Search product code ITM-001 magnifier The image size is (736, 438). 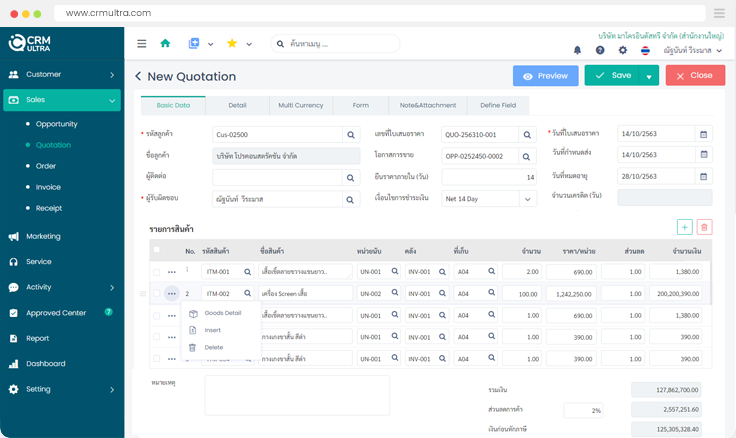(247, 272)
